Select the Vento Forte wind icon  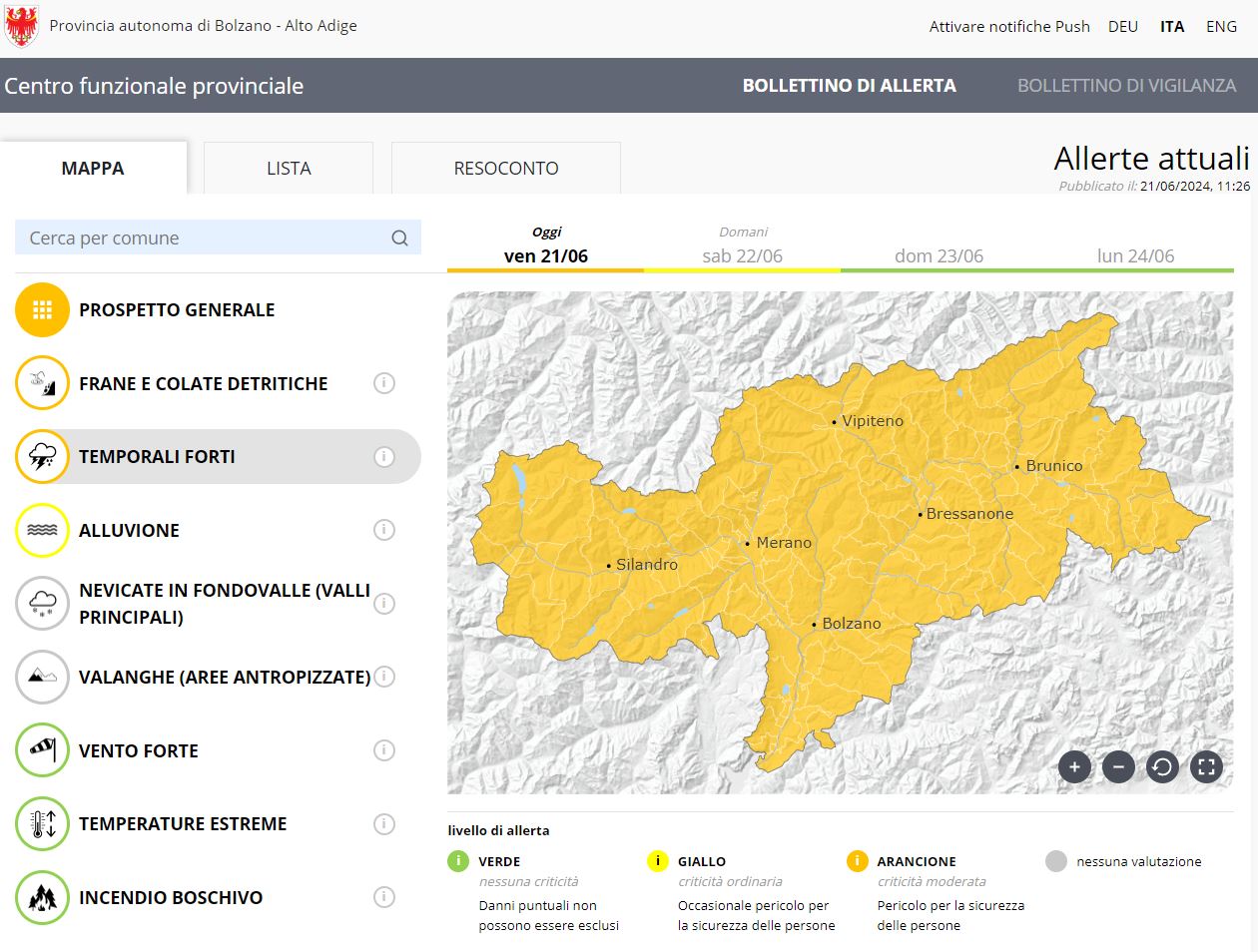point(40,750)
